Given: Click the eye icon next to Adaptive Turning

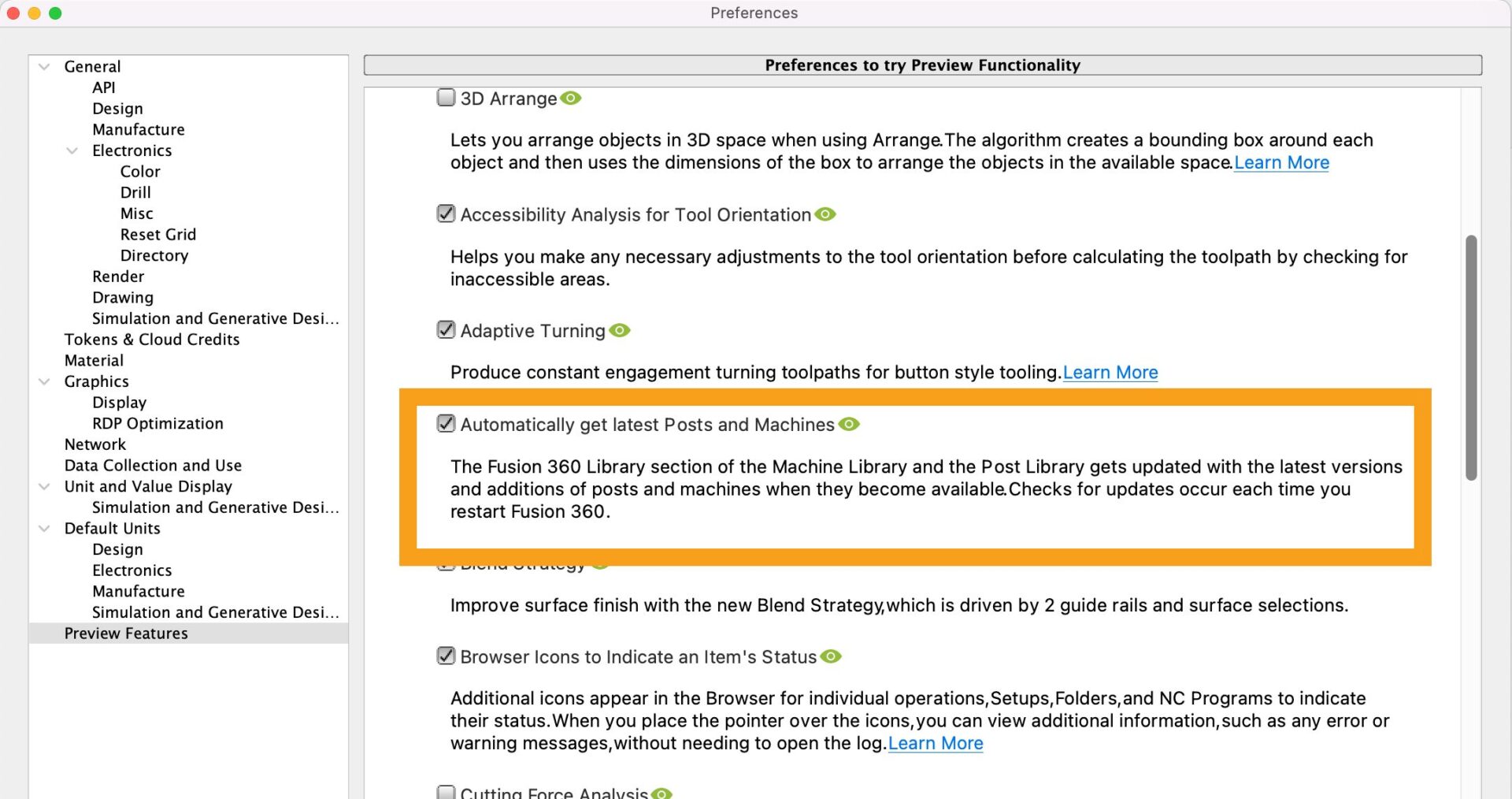Looking at the screenshot, I should [620, 330].
